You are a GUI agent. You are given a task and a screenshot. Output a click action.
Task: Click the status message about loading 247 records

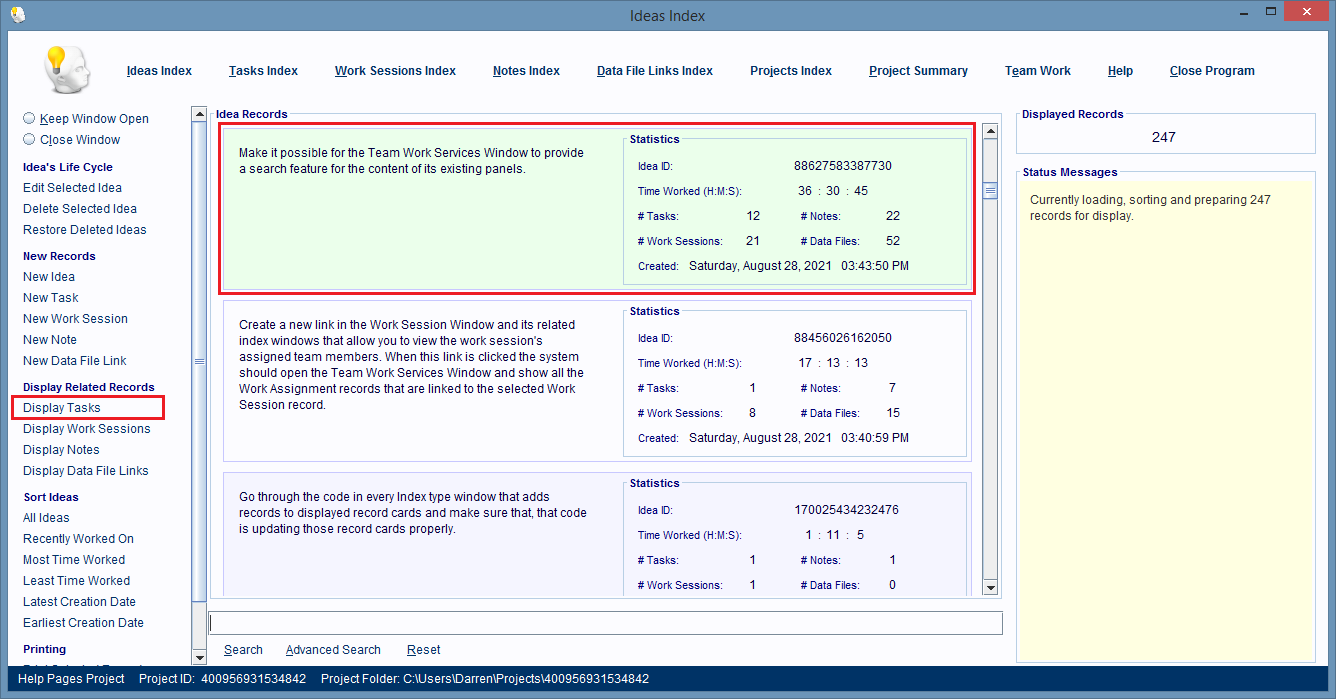coord(1150,207)
